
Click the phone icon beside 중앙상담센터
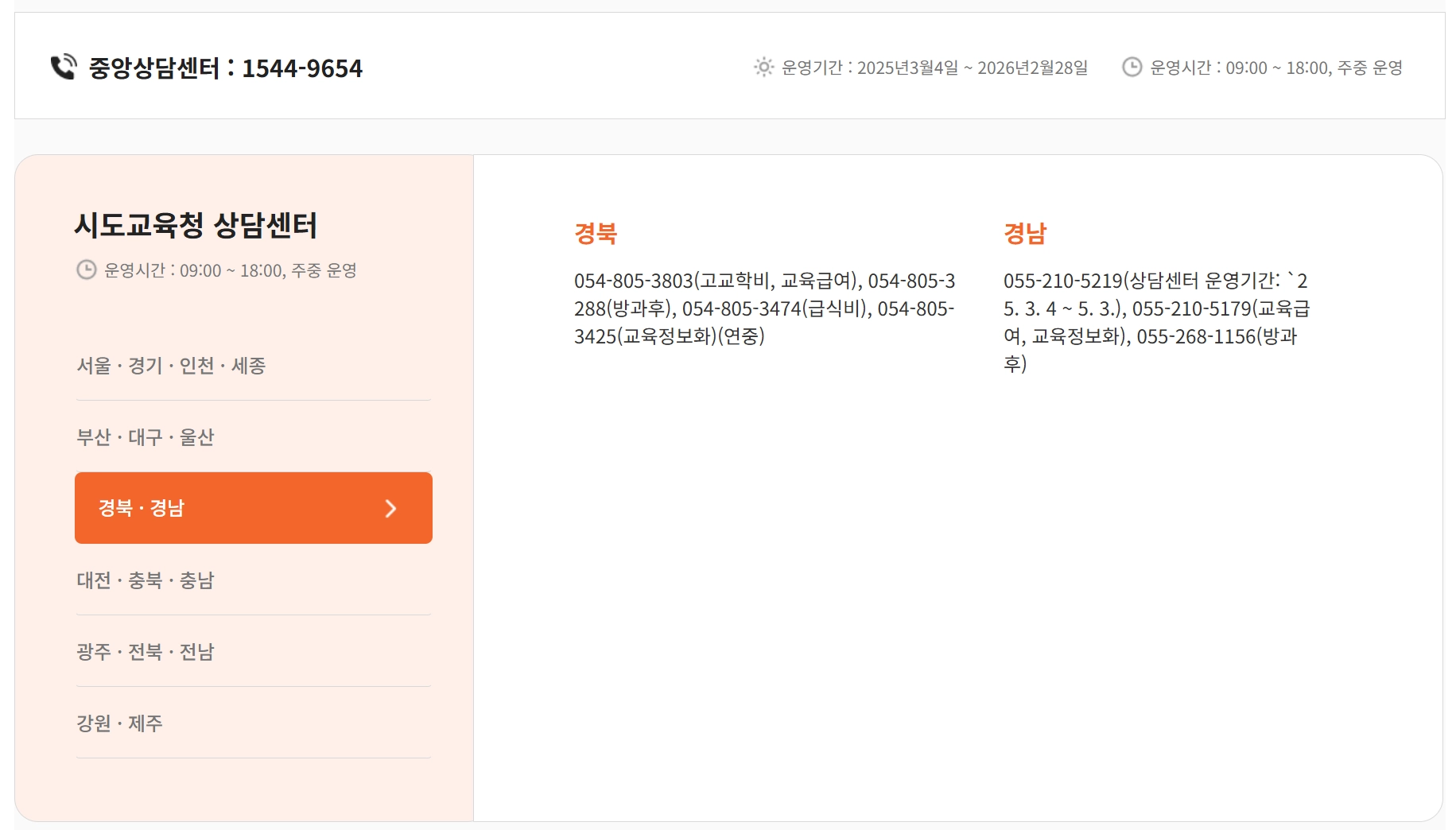pos(64,67)
